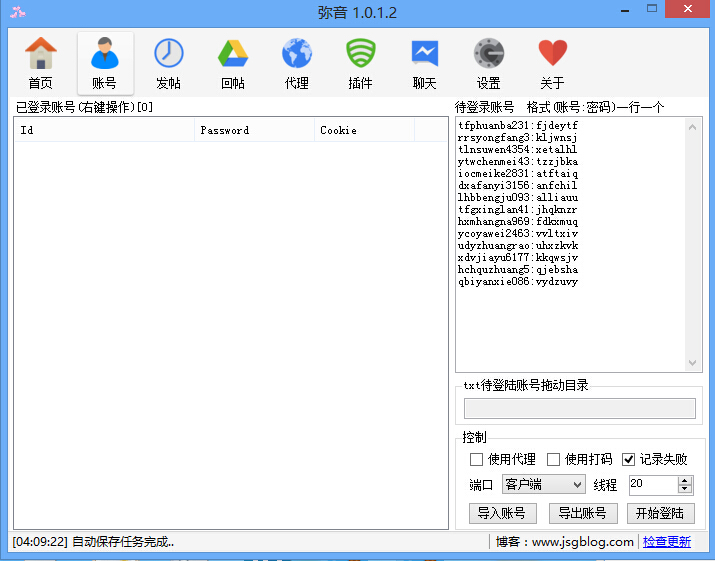The image size is (715, 561).
Task: Click the 导出账号 button
Action: 582,514
